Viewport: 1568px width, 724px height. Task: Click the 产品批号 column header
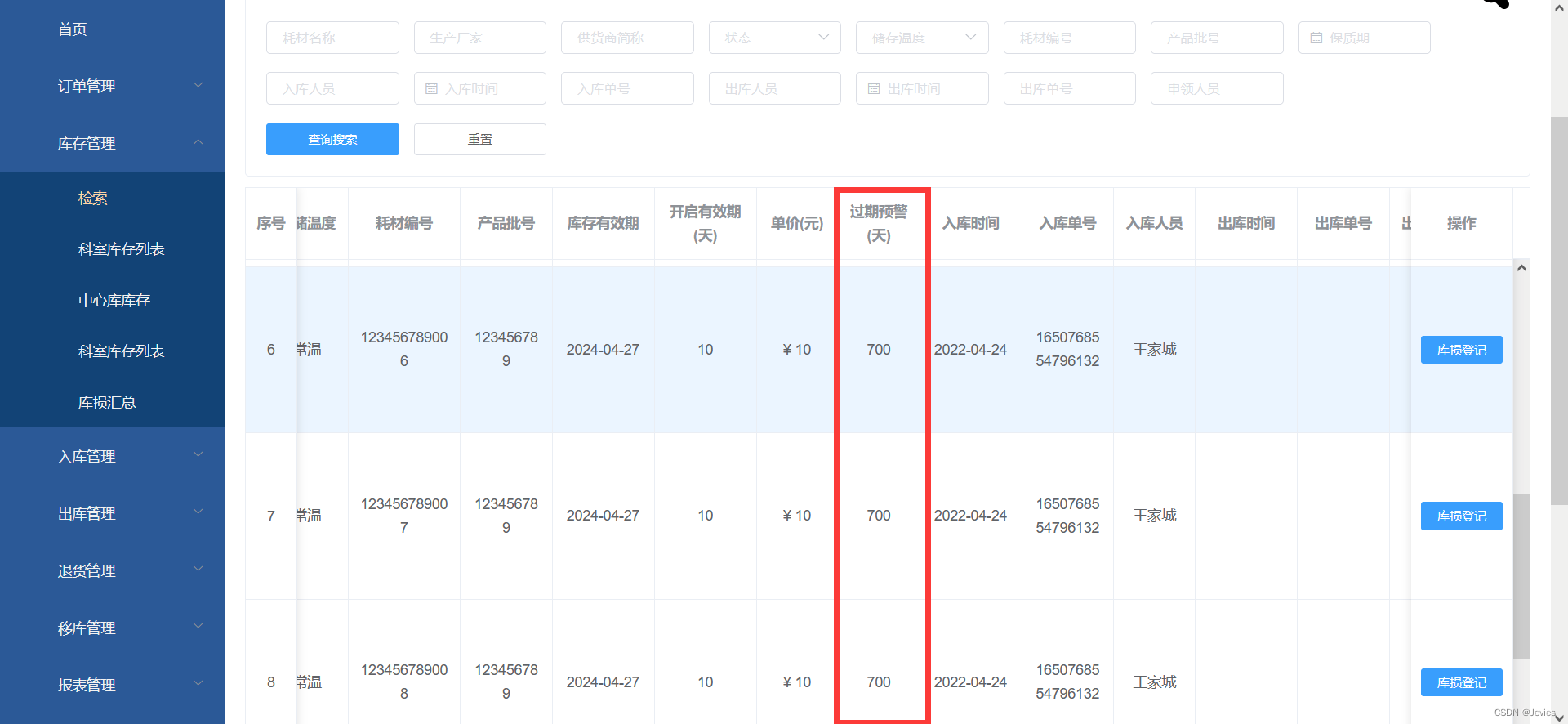(x=506, y=223)
